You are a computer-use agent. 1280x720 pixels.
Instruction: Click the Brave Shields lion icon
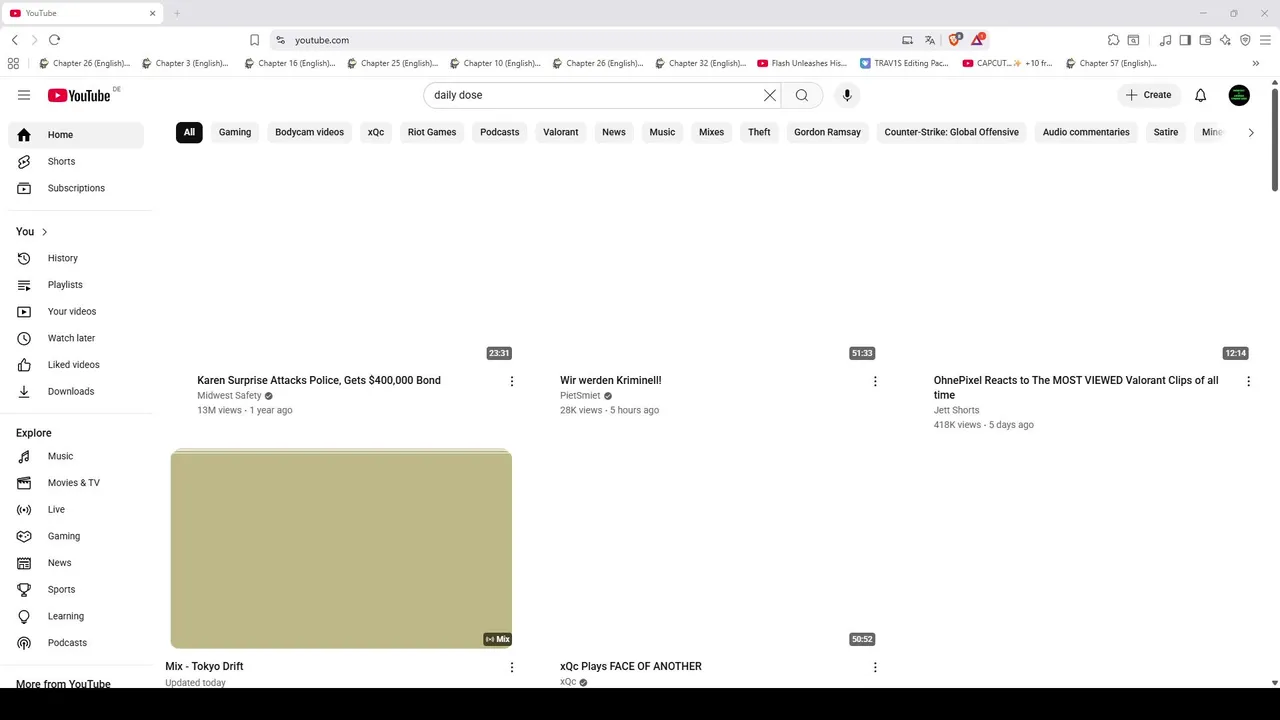click(954, 40)
